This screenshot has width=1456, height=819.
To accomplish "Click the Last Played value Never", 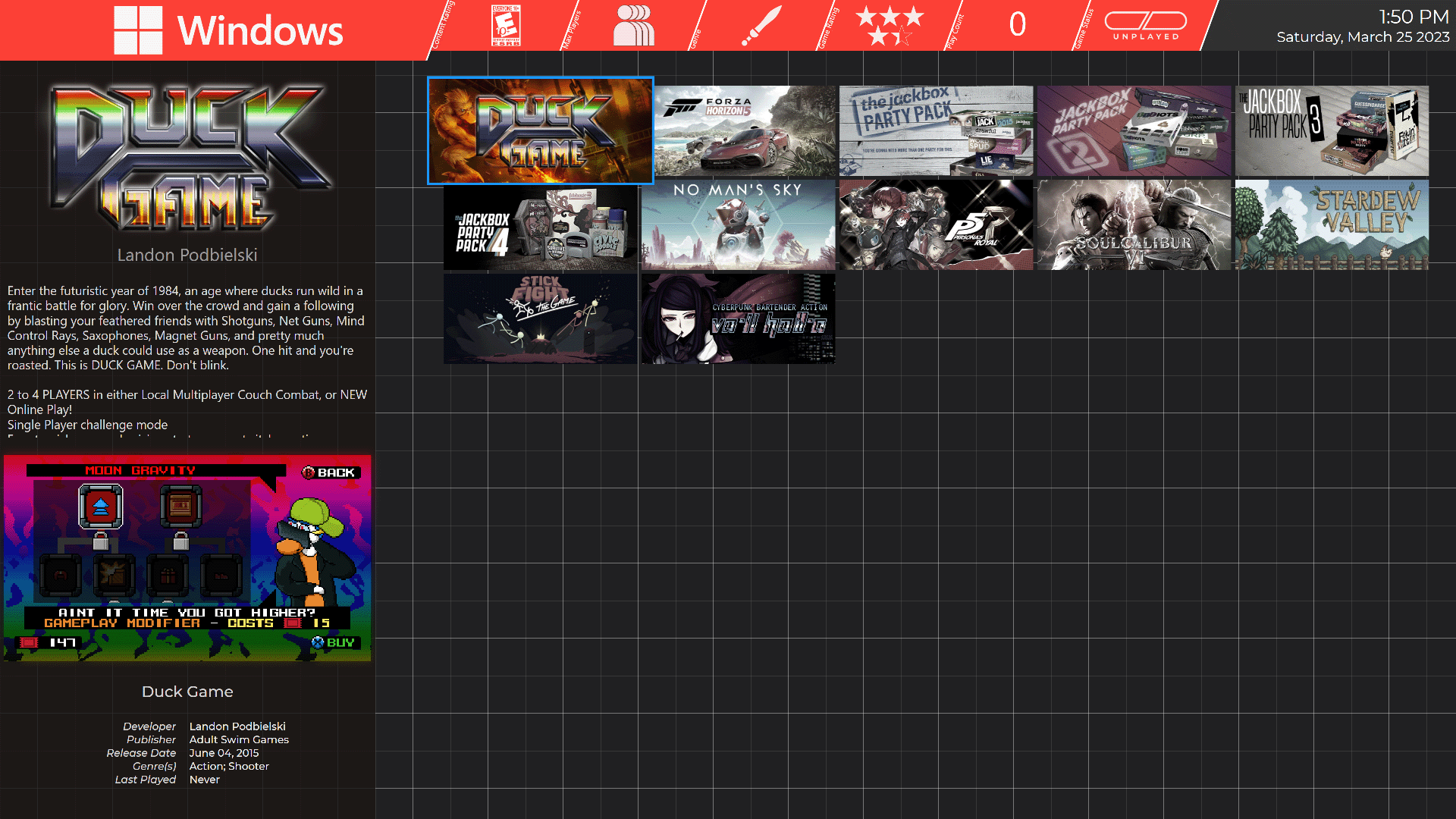I will [205, 780].
